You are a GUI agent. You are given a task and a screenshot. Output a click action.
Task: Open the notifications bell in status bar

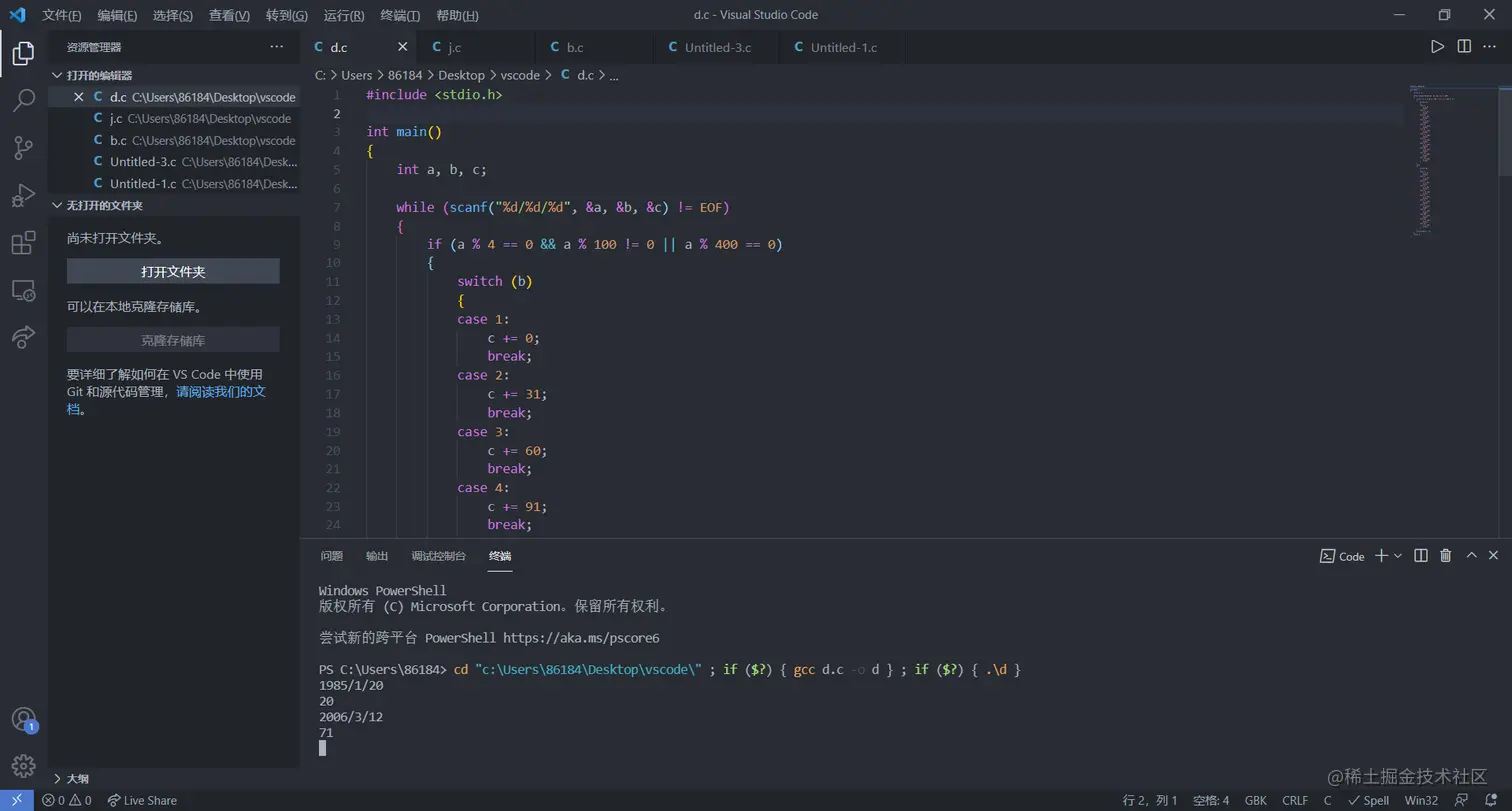pyautogui.click(x=1490, y=800)
